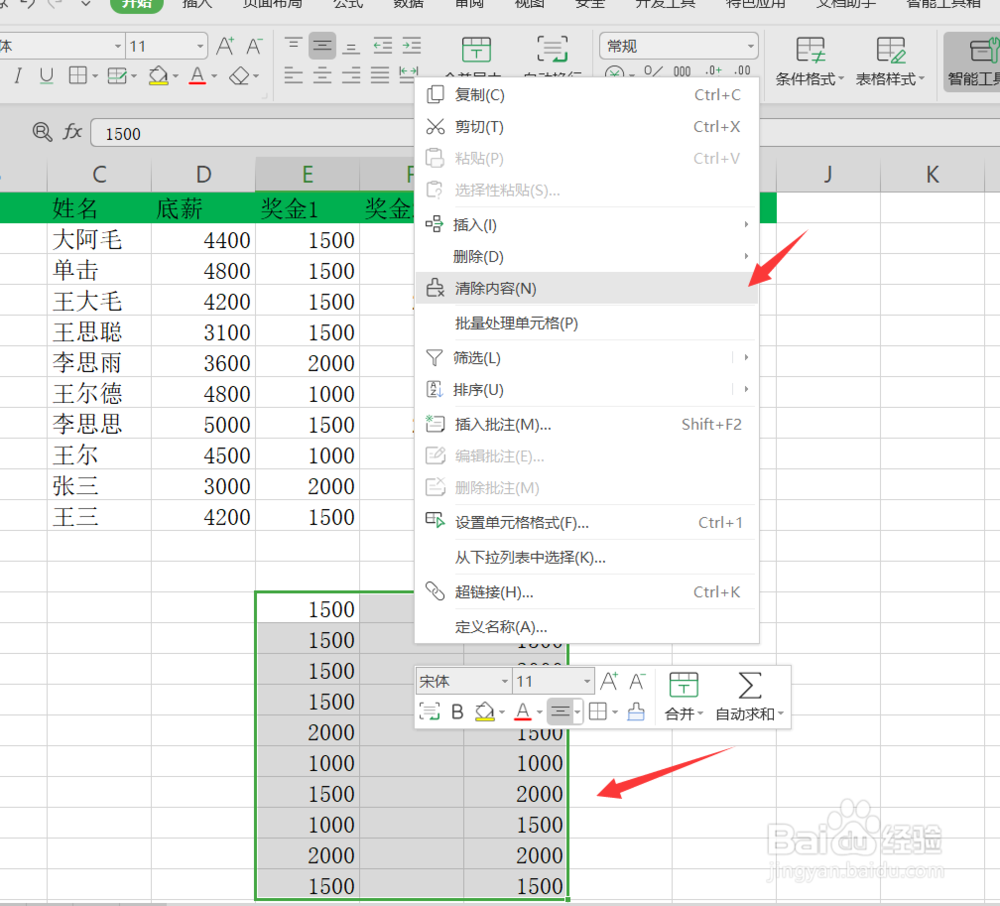
Task: Select the increase font size icon
Action: tap(224, 45)
